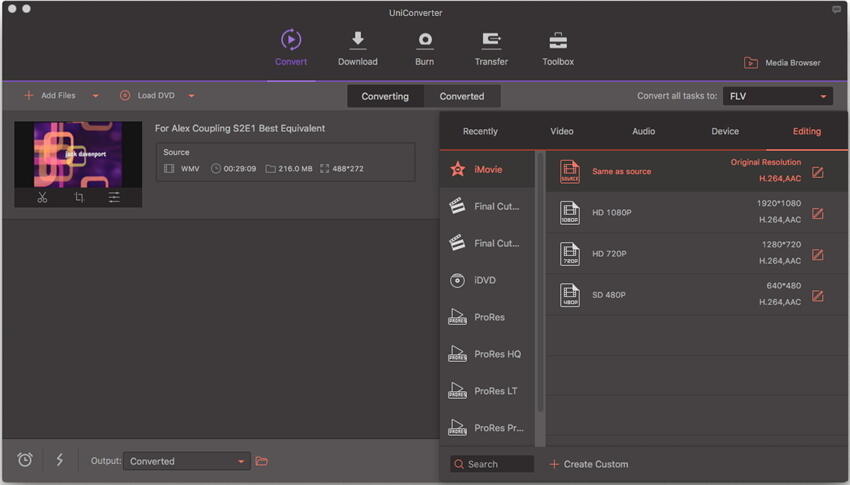The width and height of the screenshot is (850, 485).
Task: Click the video title For Alex Coupling S2E1
Action: [240, 128]
